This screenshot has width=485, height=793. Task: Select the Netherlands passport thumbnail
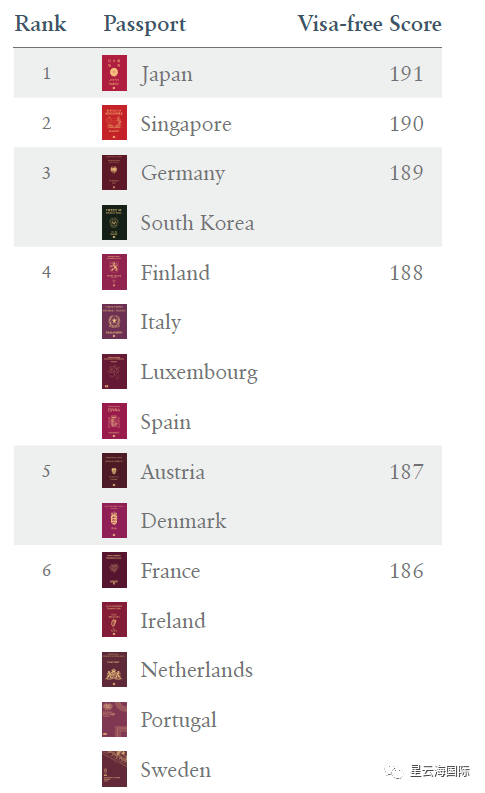(x=114, y=670)
